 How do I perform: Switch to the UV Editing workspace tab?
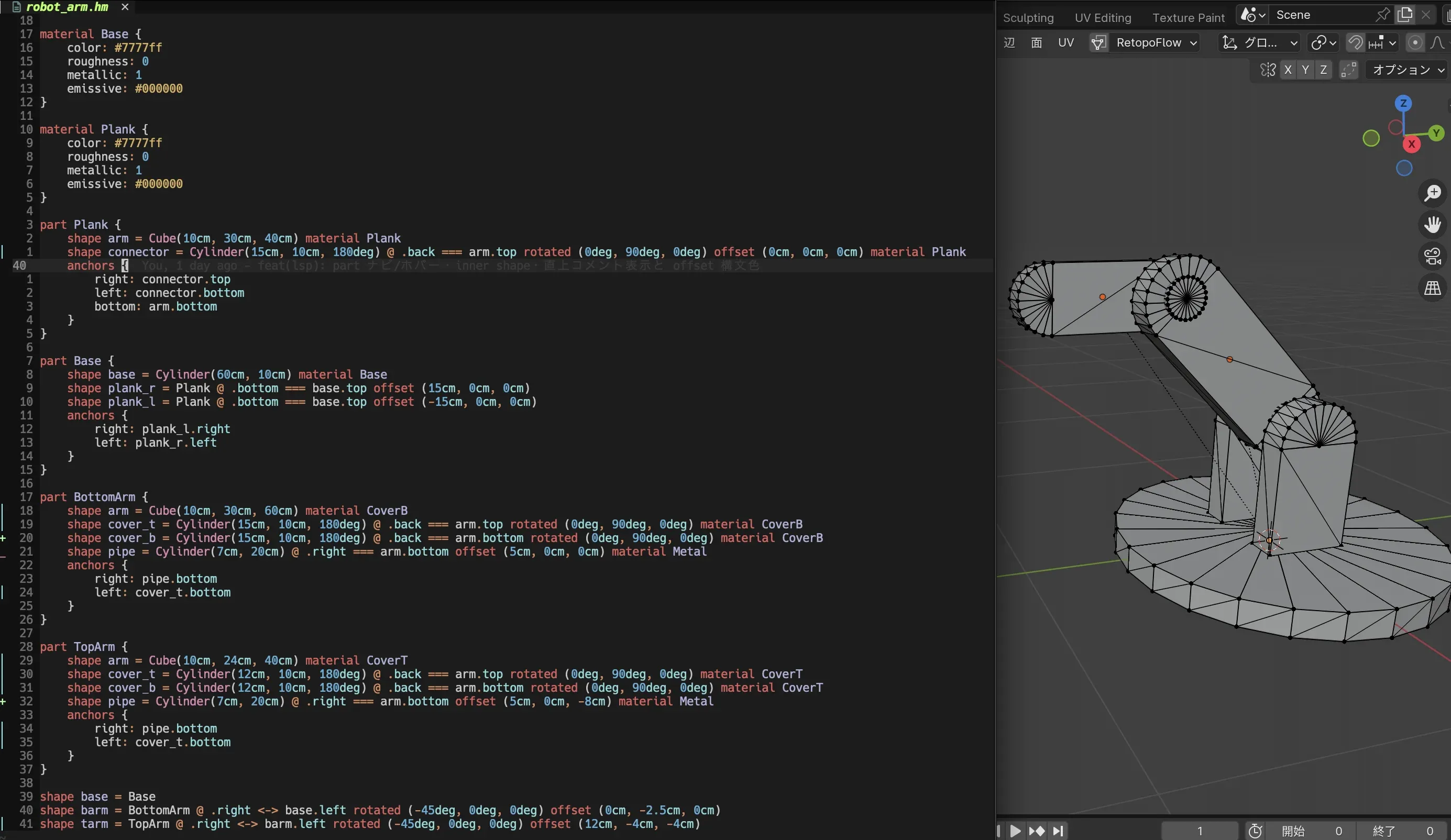pyautogui.click(x=1103, y=18)
